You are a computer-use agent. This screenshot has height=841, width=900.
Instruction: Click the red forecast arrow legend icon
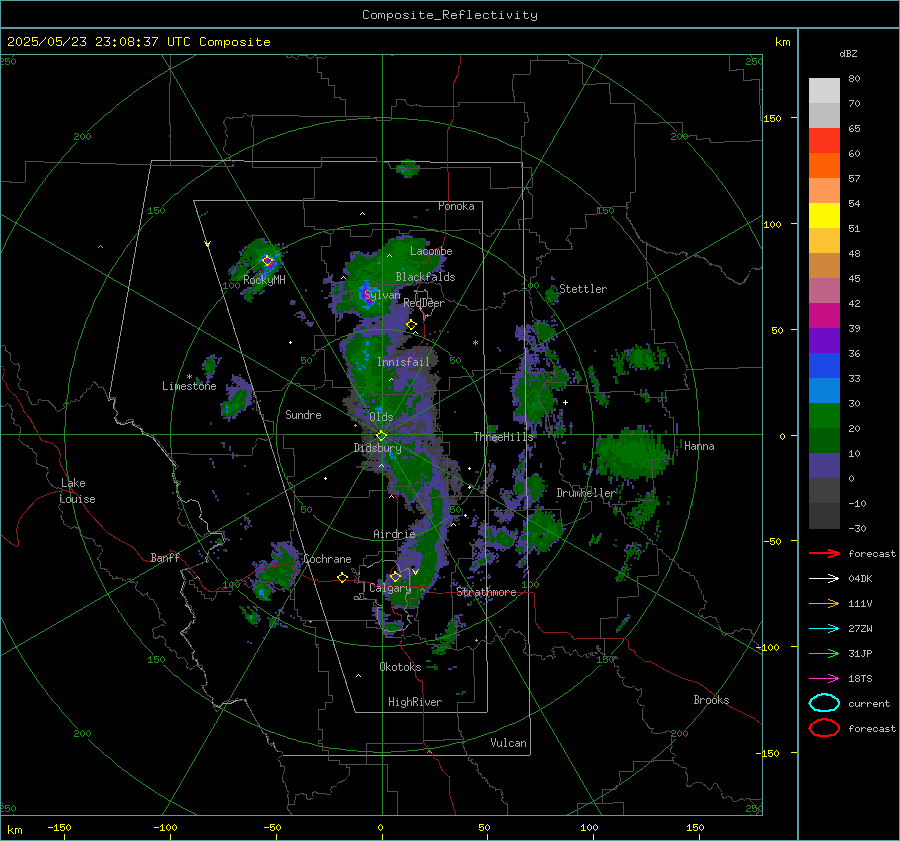(x=824, y=553)
